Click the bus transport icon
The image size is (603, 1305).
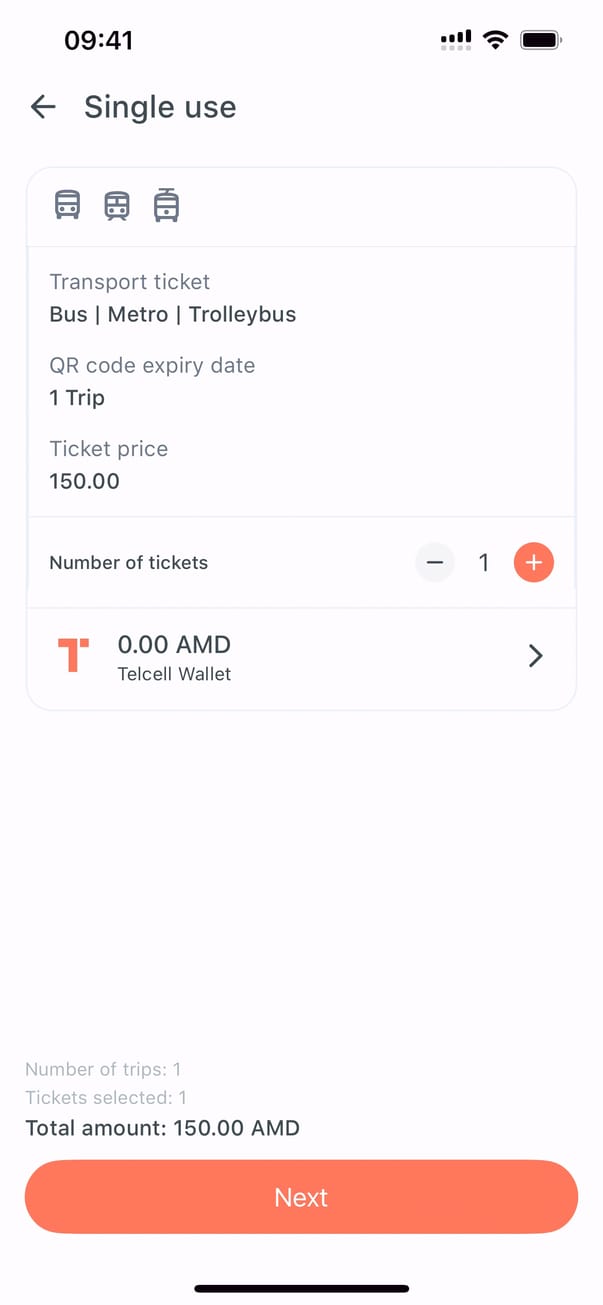(x=67, y=205)
